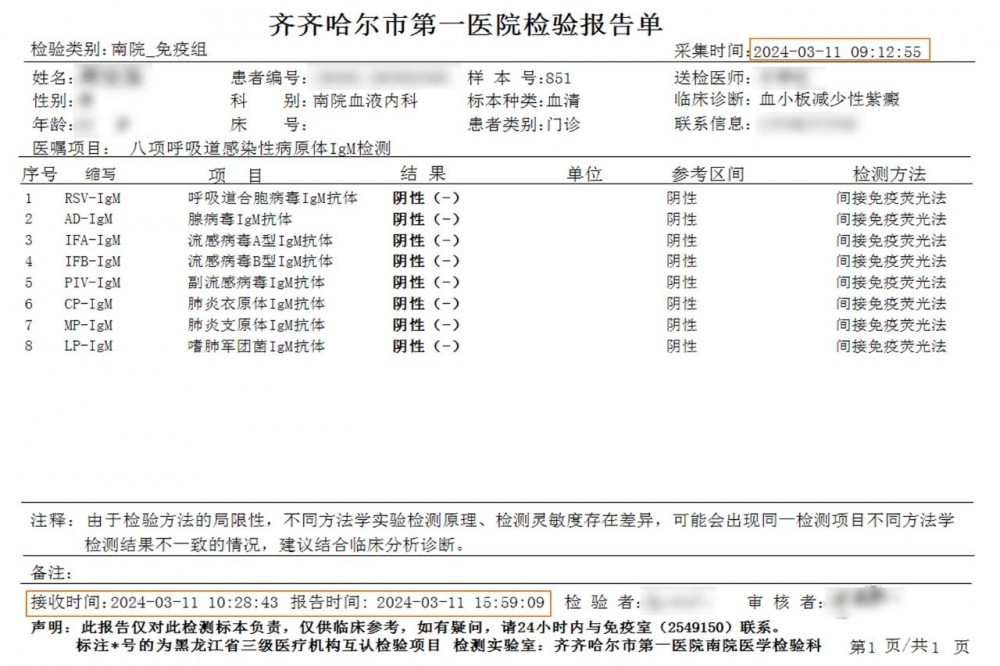Click the IFA-IgM result 阴性 (-)

(x=426, y=240)
